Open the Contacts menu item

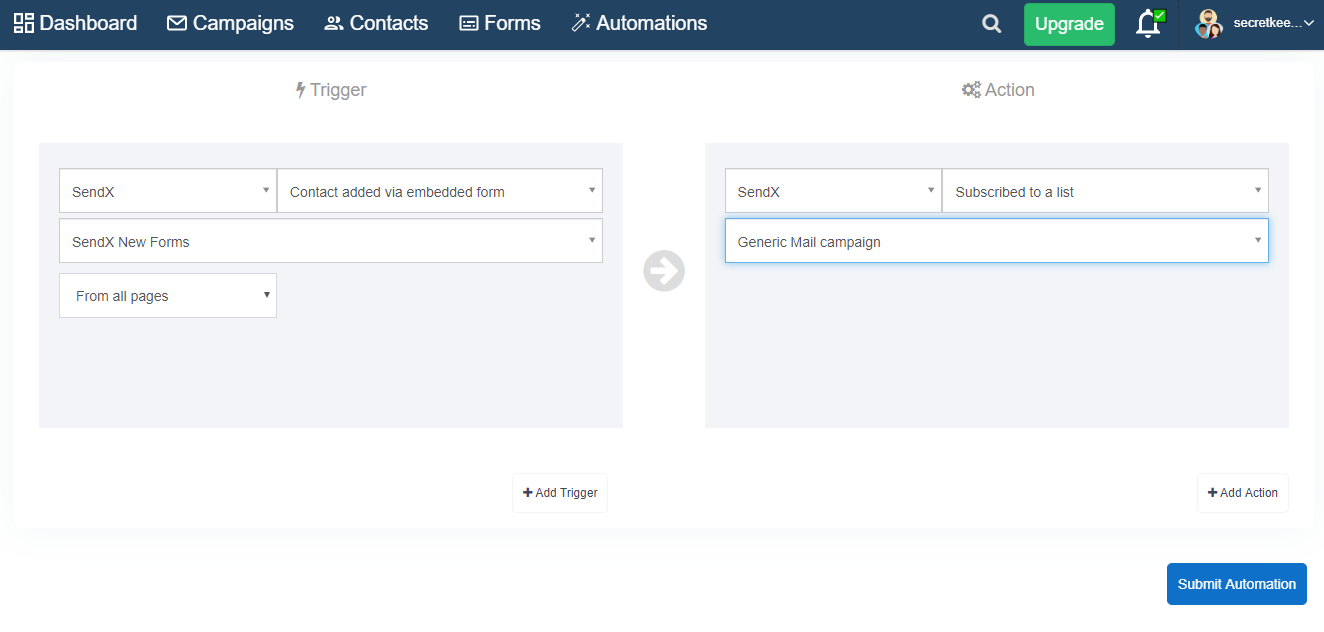click(376, 23)
